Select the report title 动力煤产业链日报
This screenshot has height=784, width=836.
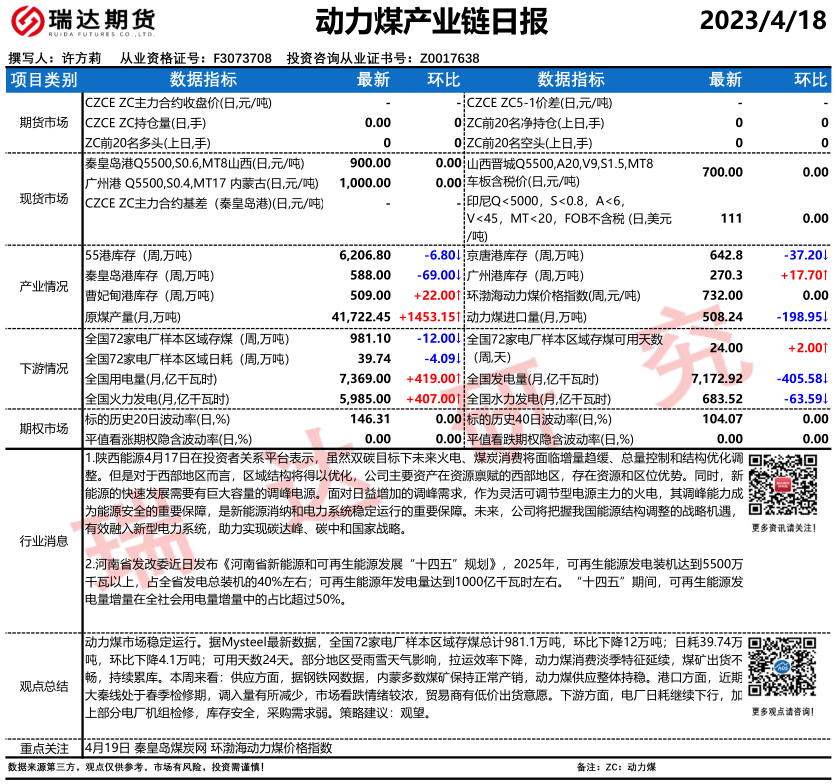tap(417, 21)
